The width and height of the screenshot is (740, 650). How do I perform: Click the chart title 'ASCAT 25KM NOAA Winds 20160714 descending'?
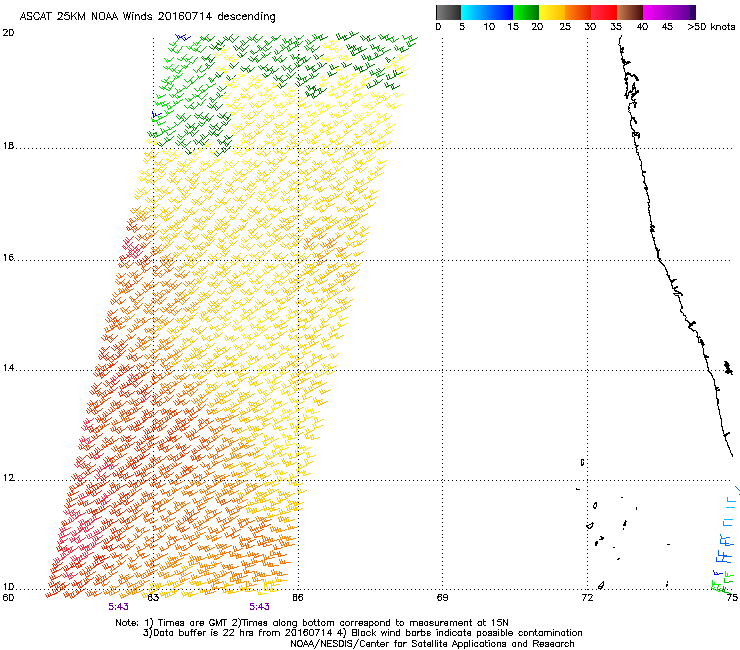147,16
